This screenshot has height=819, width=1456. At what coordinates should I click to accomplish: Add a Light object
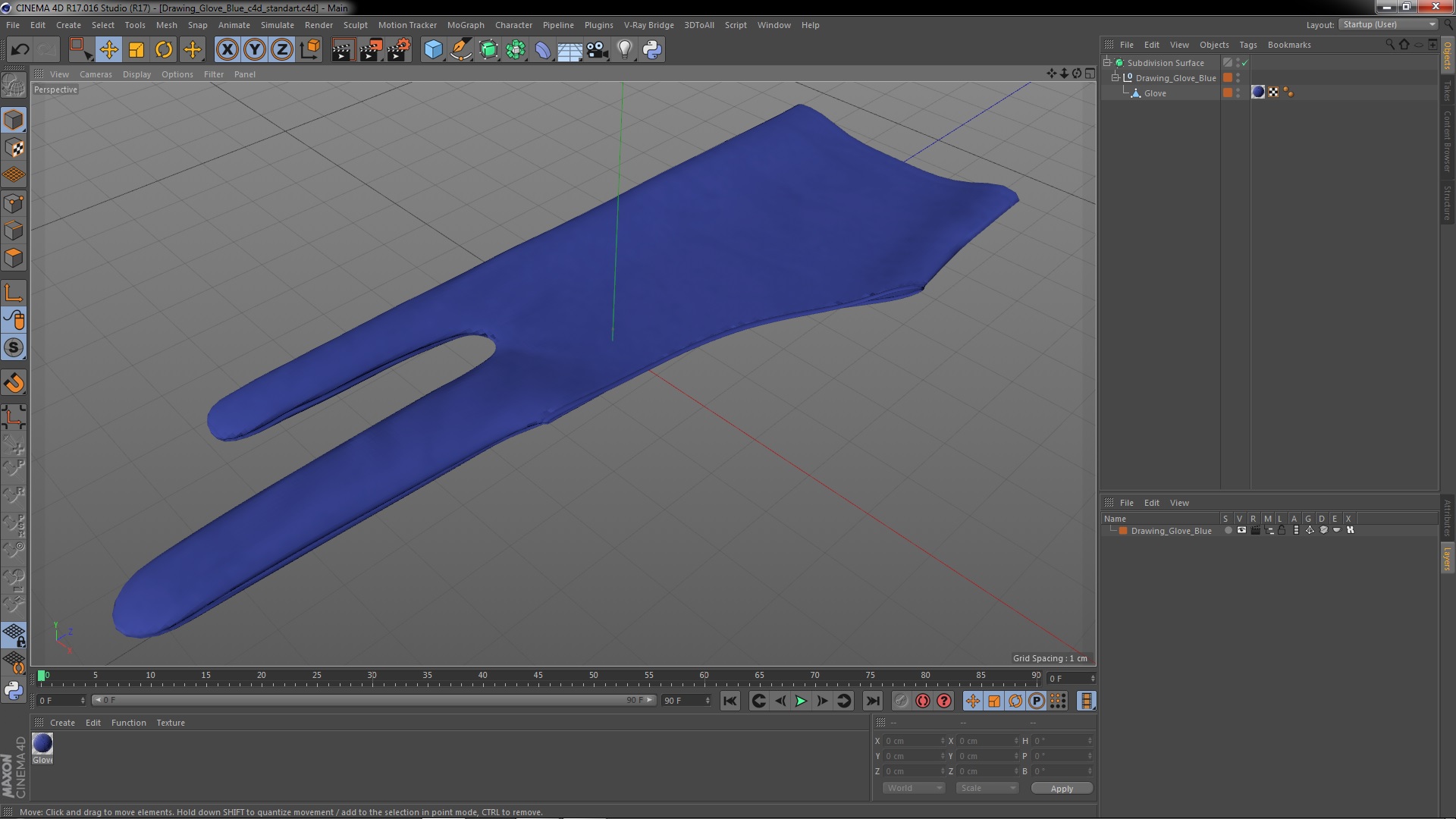pos(625,50)
